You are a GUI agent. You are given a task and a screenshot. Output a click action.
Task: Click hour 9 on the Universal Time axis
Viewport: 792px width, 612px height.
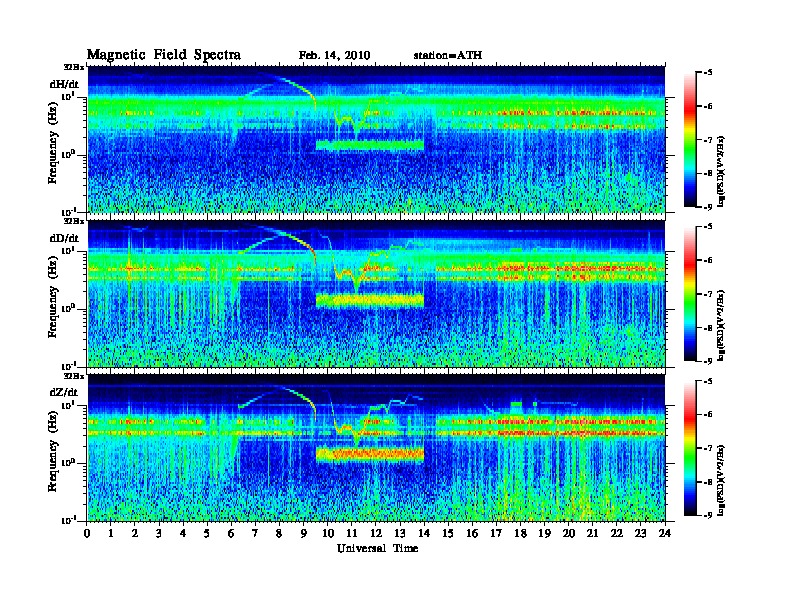click(x=304, y=533)
